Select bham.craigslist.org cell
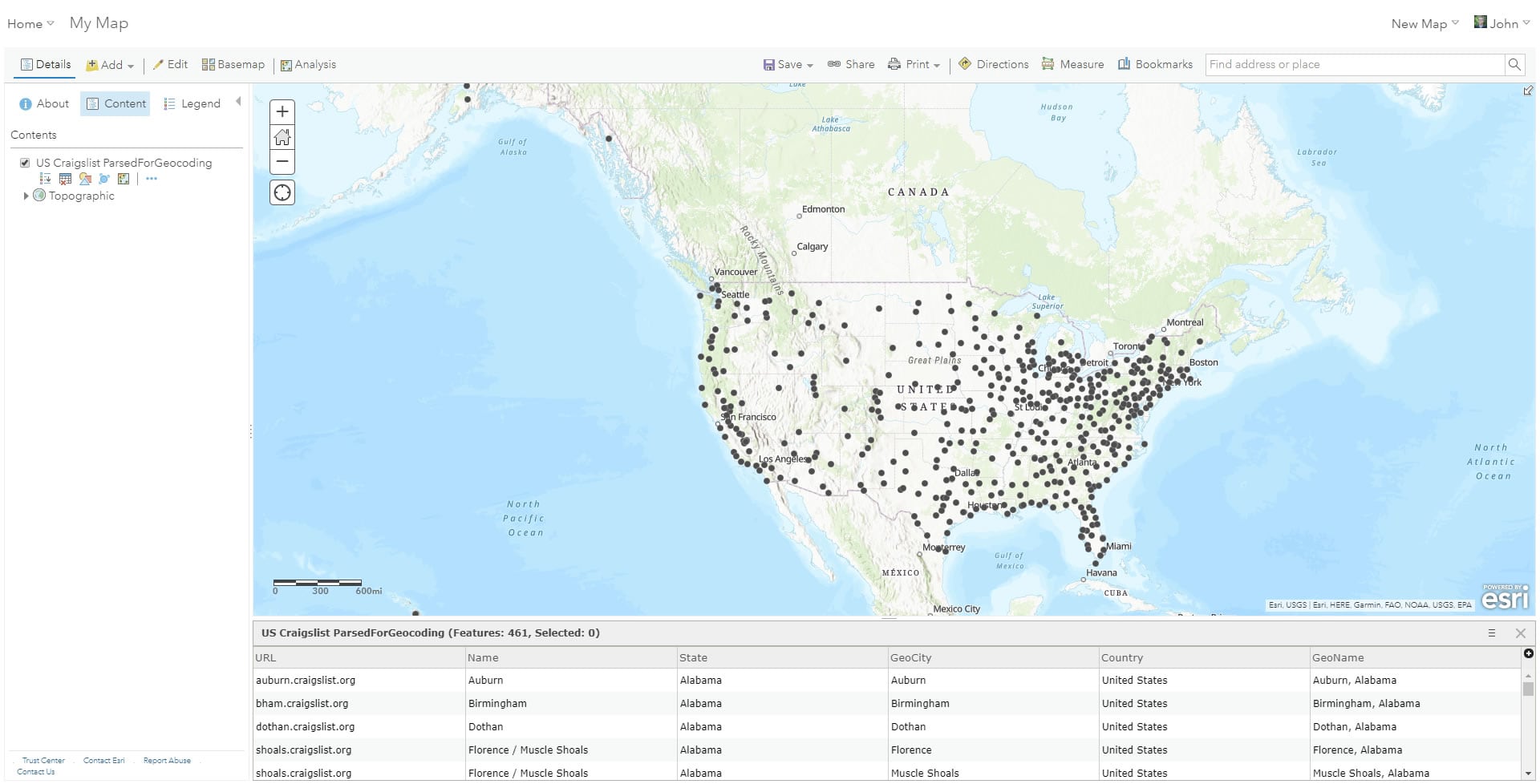The height and width of the screenshot is (784, 1540). [x=359, y=703]
